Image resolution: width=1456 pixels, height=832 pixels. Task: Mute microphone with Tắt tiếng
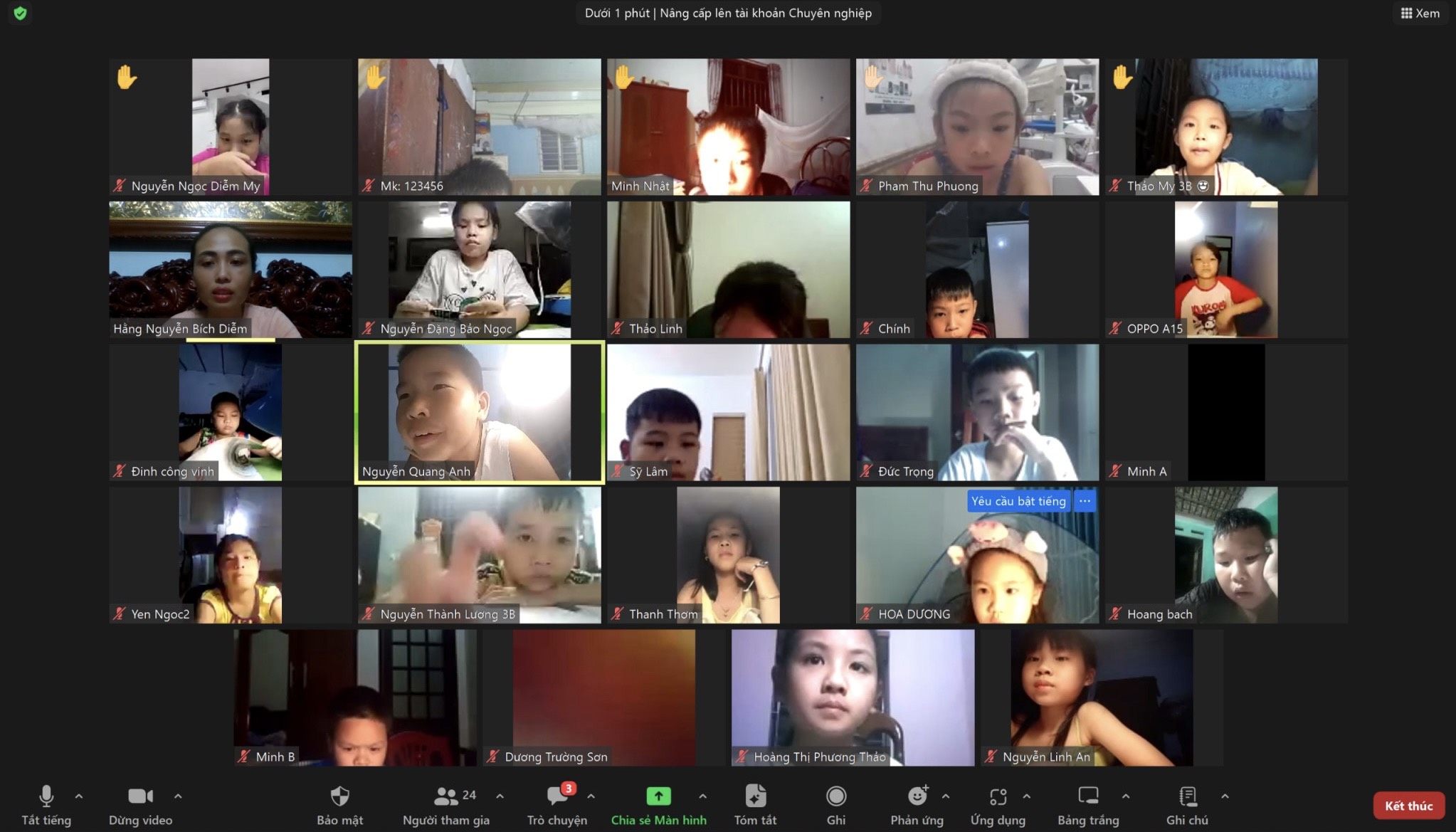(46, 796)
